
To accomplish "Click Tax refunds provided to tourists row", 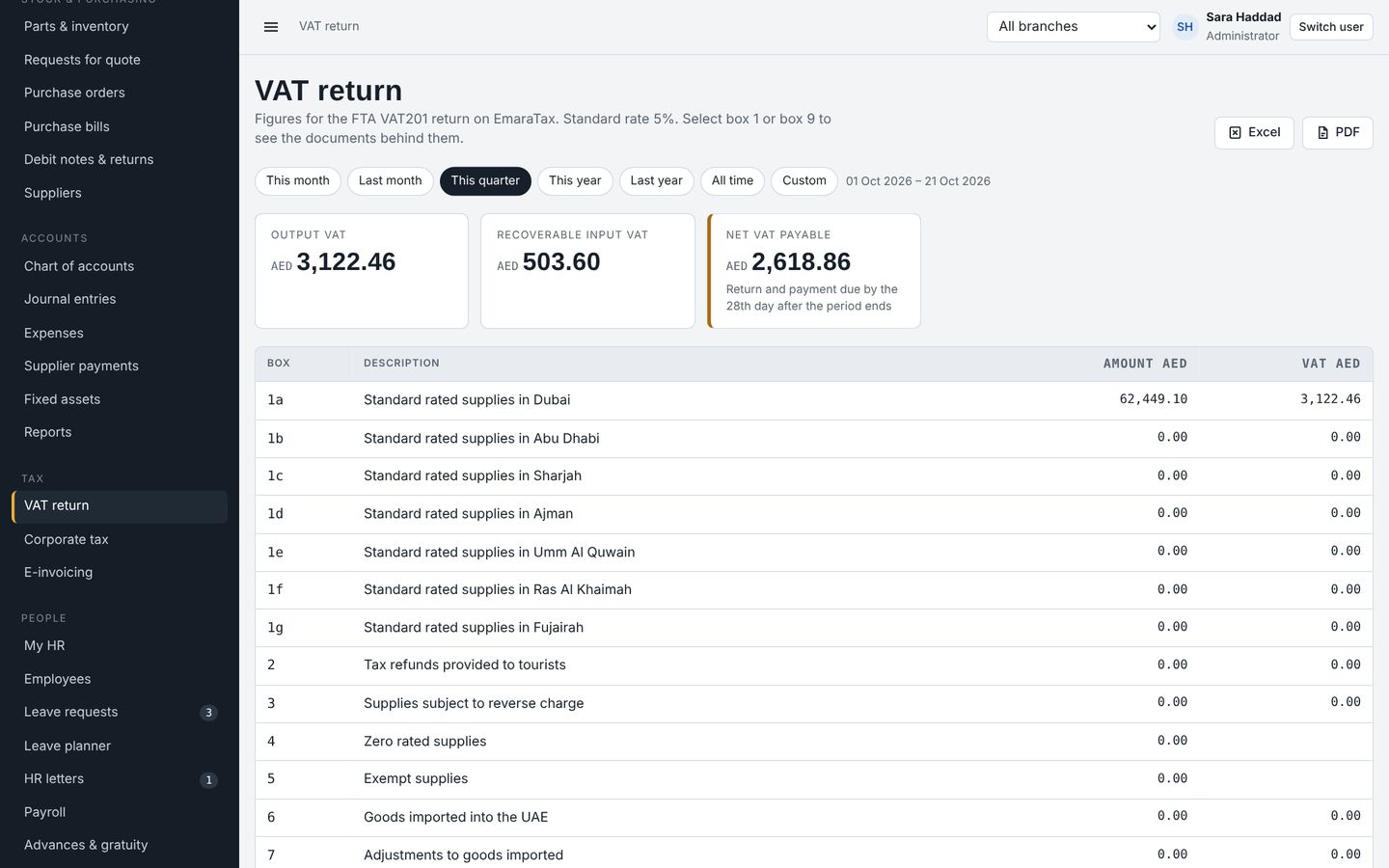I will coord(813,665).
